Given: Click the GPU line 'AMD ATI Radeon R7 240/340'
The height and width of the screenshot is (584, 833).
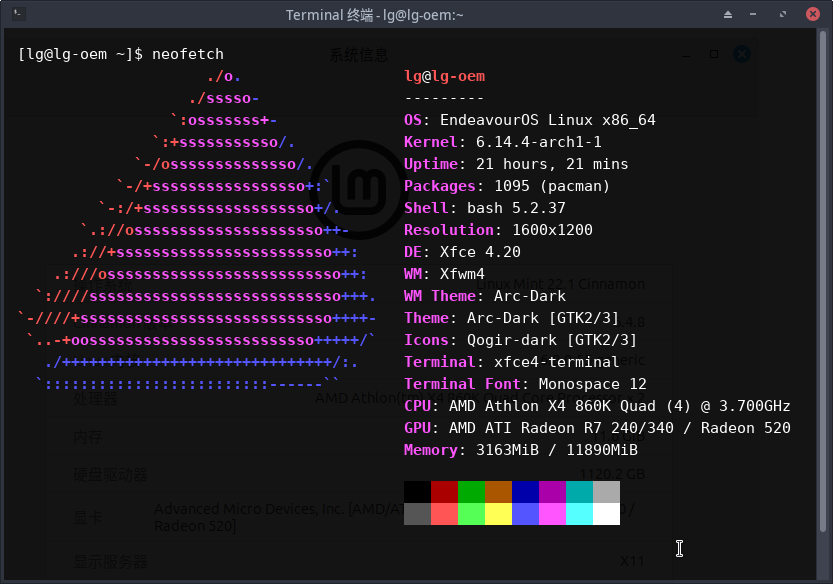Looking at the screenshot, I should (x=562, y=428).
